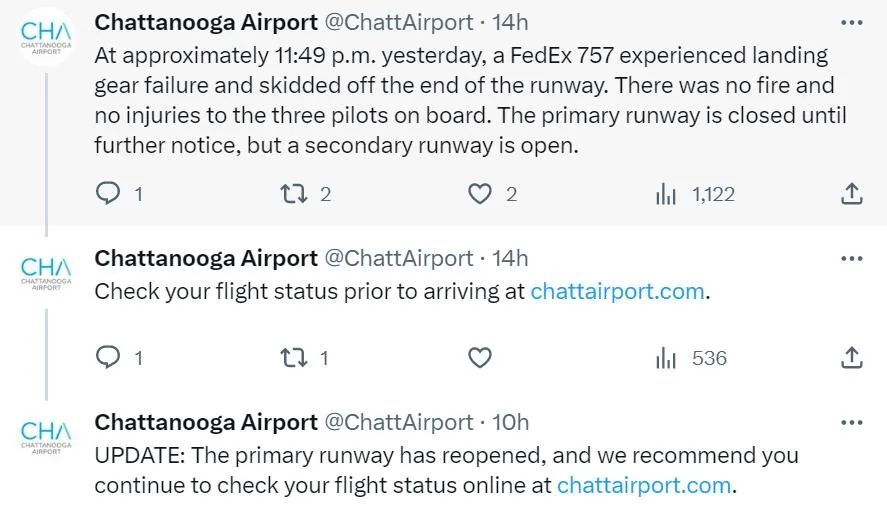Open CHA avatar on the first tweet
The height and width of the screenshot is (525, 887).
point(46,37)
